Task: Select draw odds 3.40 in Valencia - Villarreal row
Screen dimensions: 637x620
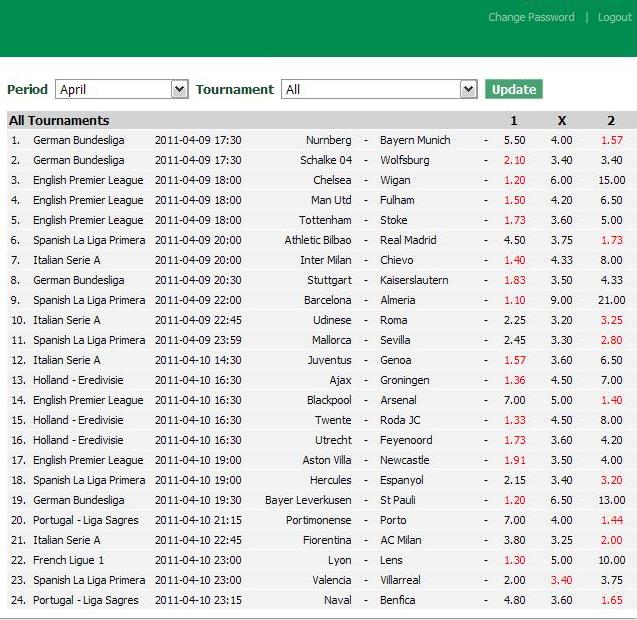Action: tap(561, 580)
